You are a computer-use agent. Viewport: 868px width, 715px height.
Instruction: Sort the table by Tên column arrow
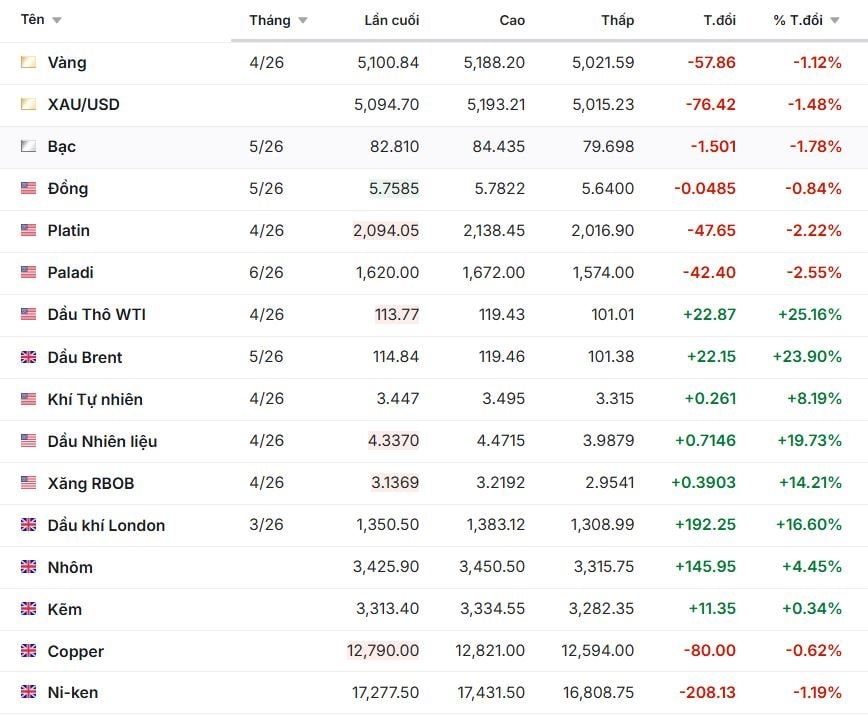(56, 21)
